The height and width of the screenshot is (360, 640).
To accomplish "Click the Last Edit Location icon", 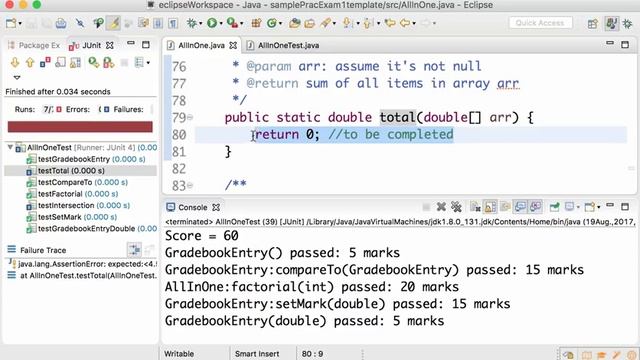I will pos(390,23).
